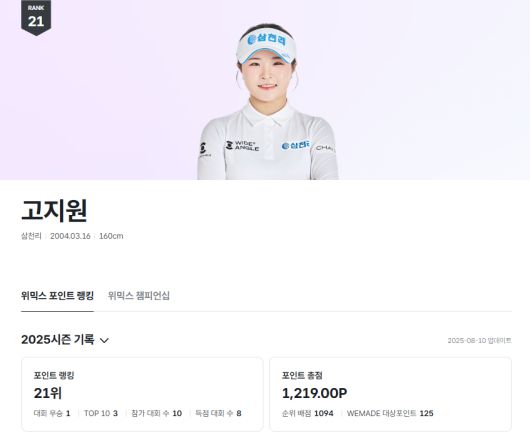Click the 1,219.00P total points value
The image size is (530, 448).
click(x=314, y=393)
